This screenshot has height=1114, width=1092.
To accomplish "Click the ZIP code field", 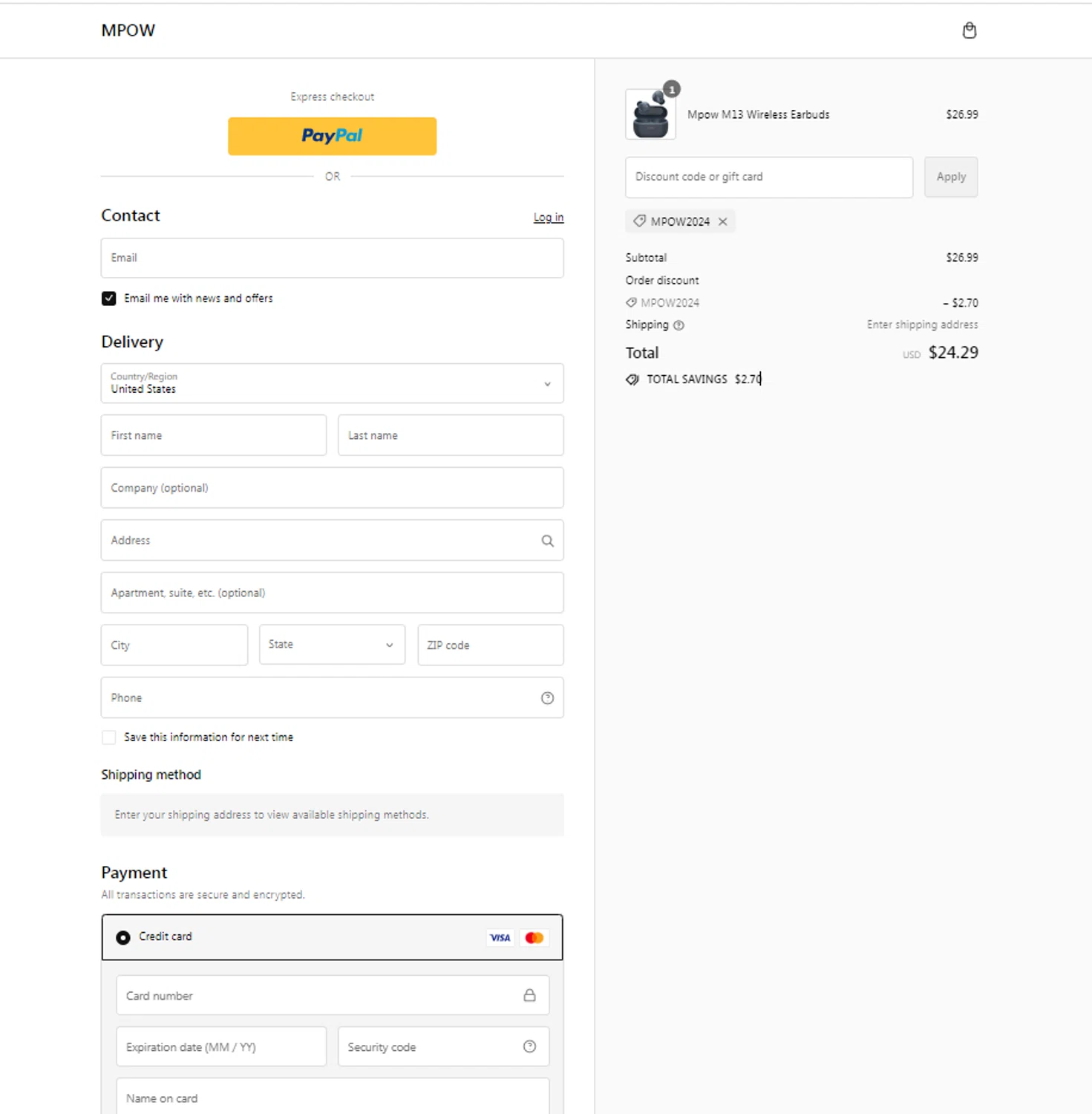I will 491,645.
